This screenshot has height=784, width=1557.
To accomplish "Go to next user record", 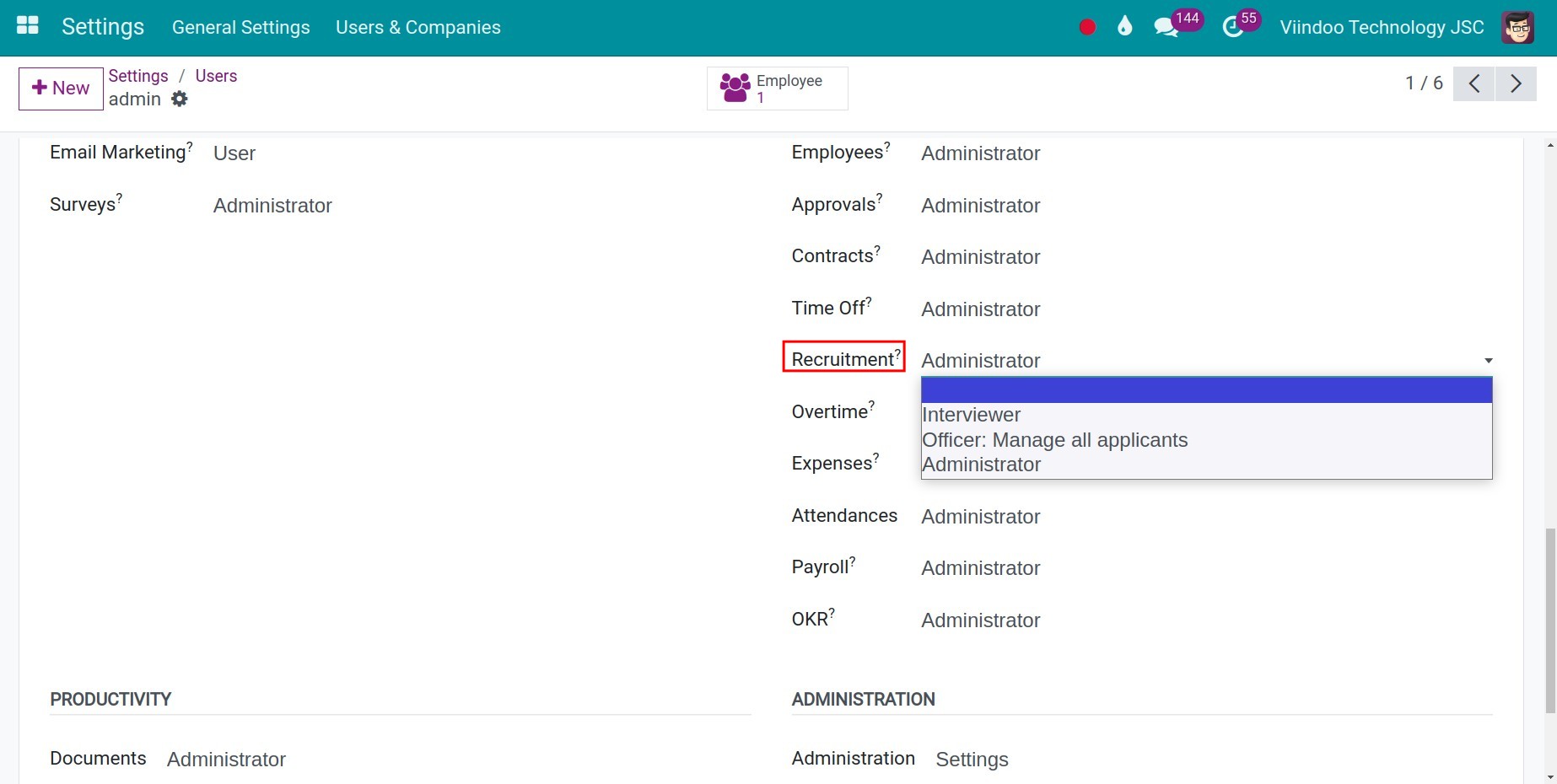I will tap(1516, 83).
